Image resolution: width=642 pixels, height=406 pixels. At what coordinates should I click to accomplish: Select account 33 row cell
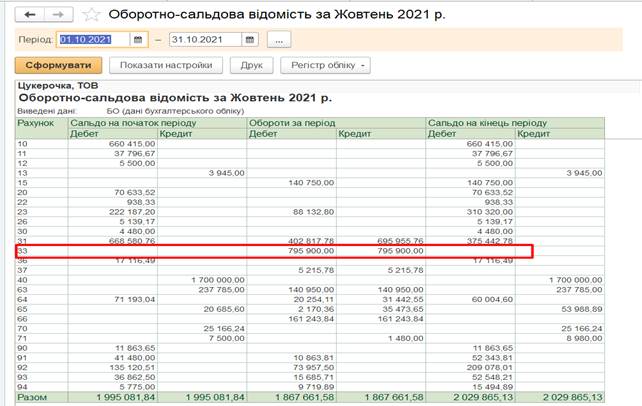click(40, 252)
